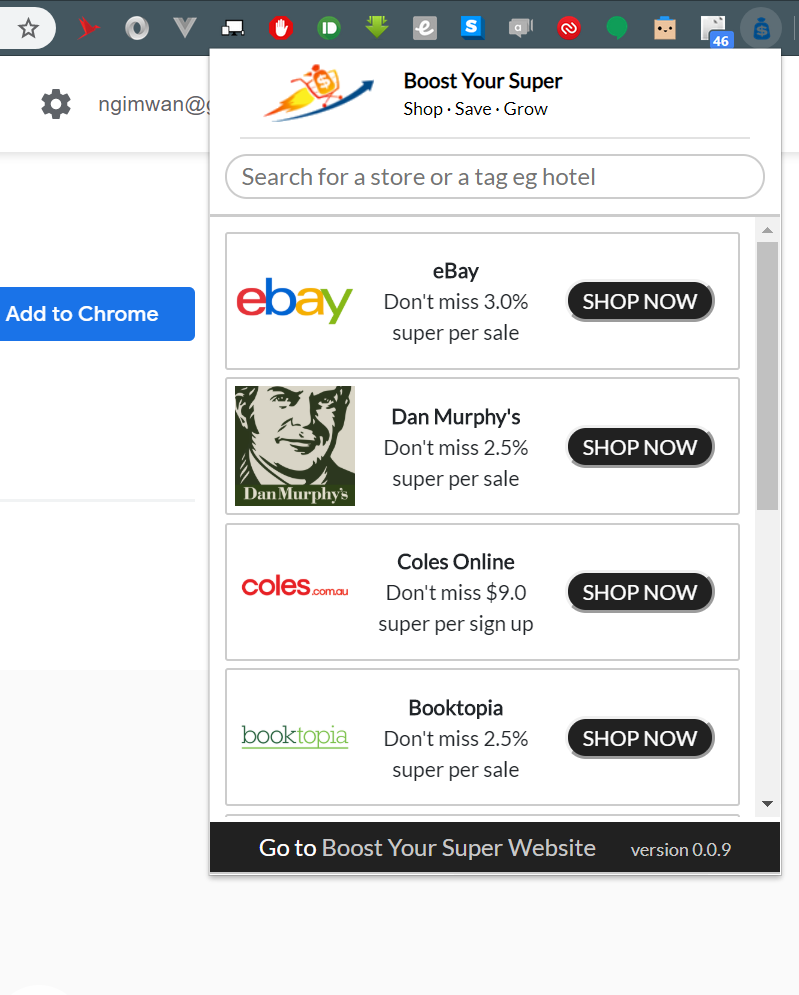This screenshot has width=799, height=995.
Task: Click the extension icon with 46 badge
Action: (x=714, y=30)
